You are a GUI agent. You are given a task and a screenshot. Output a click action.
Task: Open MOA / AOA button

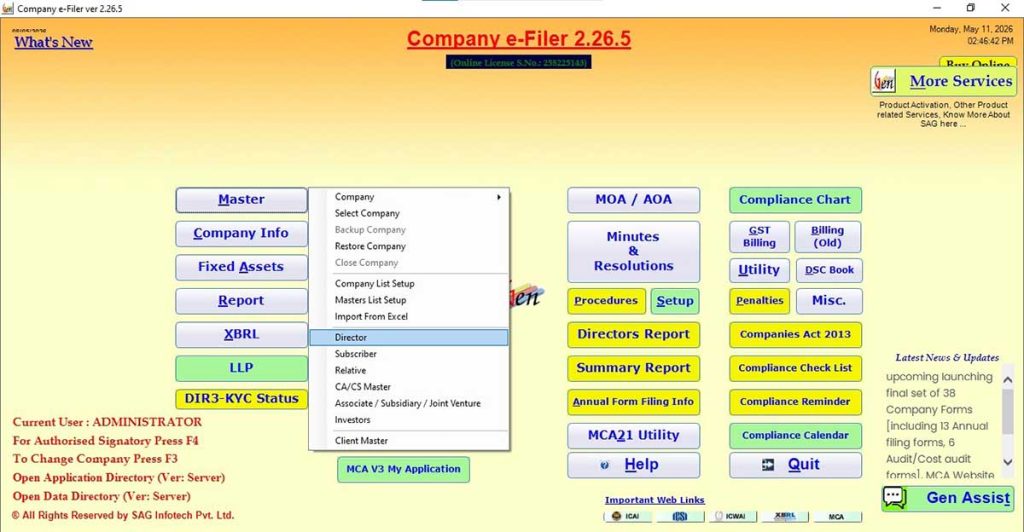click(633, 200)
